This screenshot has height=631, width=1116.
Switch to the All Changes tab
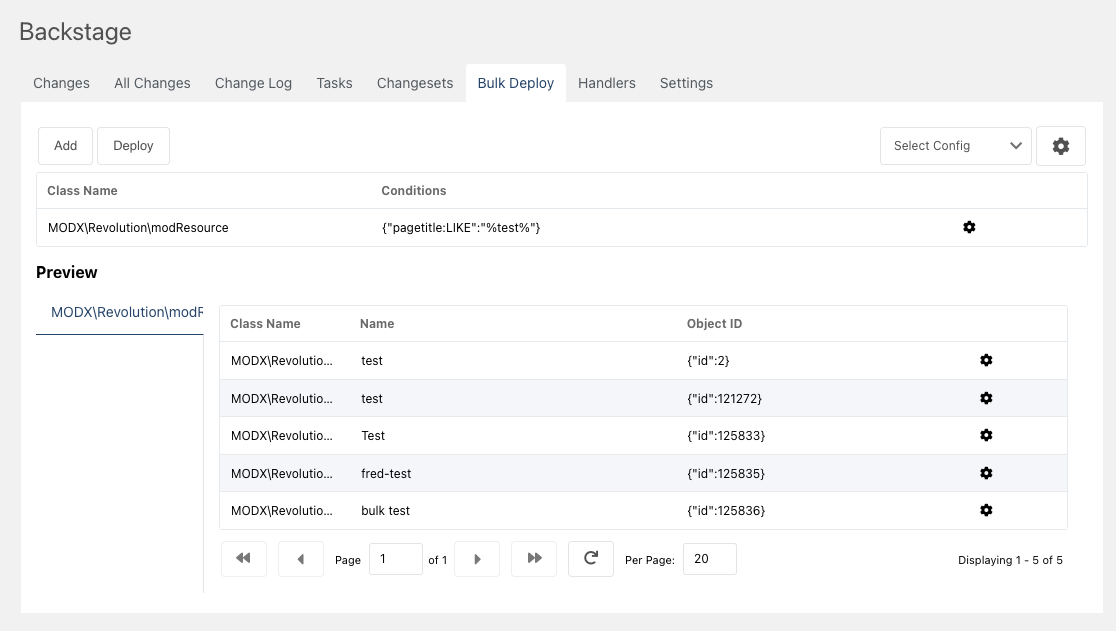coord(152,83)
